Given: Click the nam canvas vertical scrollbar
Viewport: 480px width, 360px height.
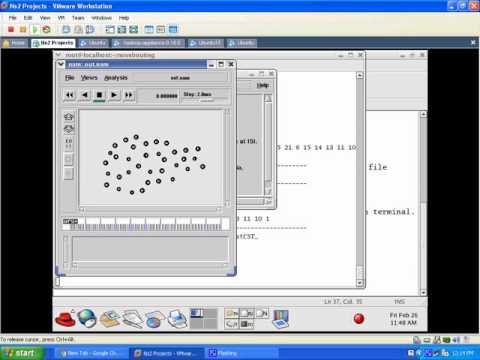Looking at the screenshot, I should [228, 158].
